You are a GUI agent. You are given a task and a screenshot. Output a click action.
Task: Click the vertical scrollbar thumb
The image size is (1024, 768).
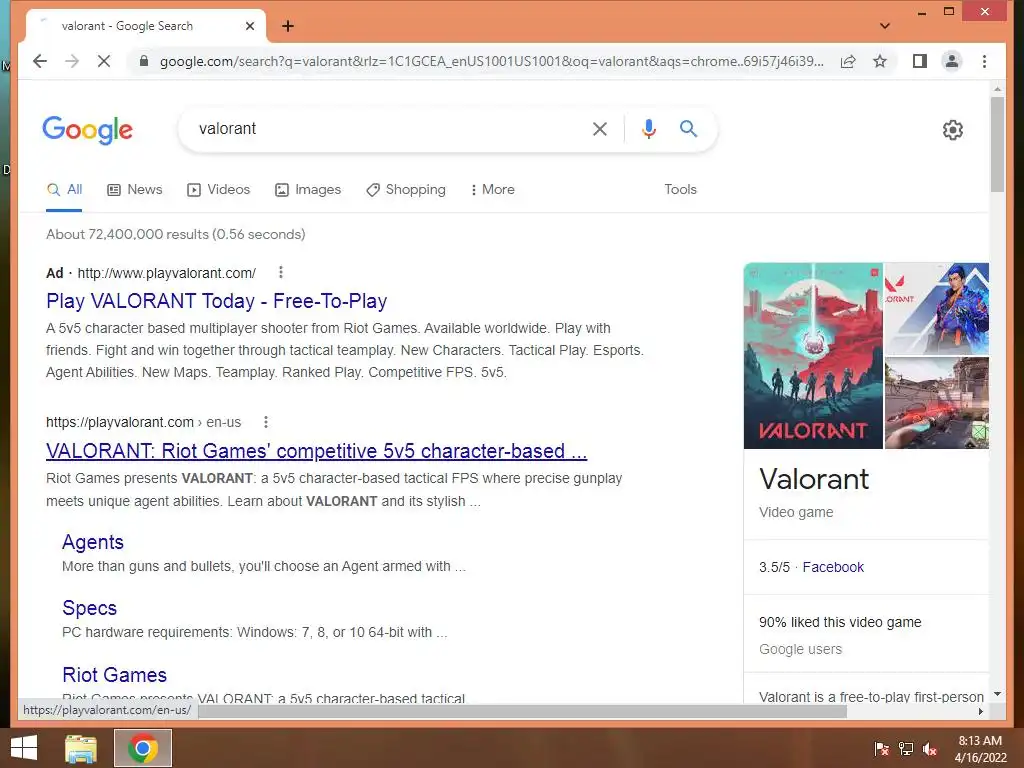tap(997, 144)
